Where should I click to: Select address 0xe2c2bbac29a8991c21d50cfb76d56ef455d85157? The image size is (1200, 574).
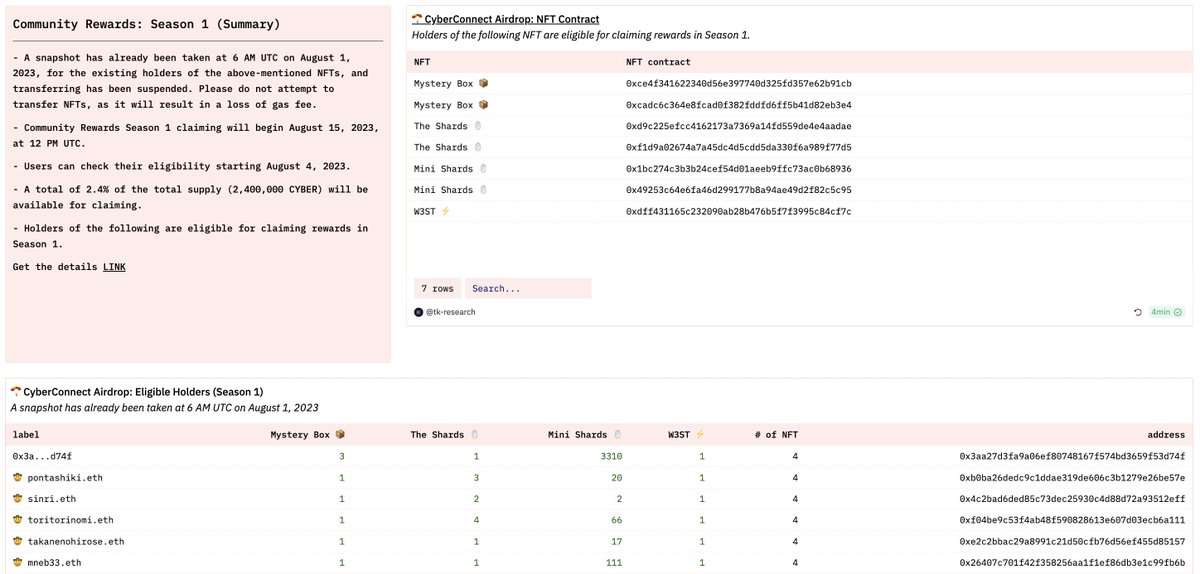coord(1072,541)
